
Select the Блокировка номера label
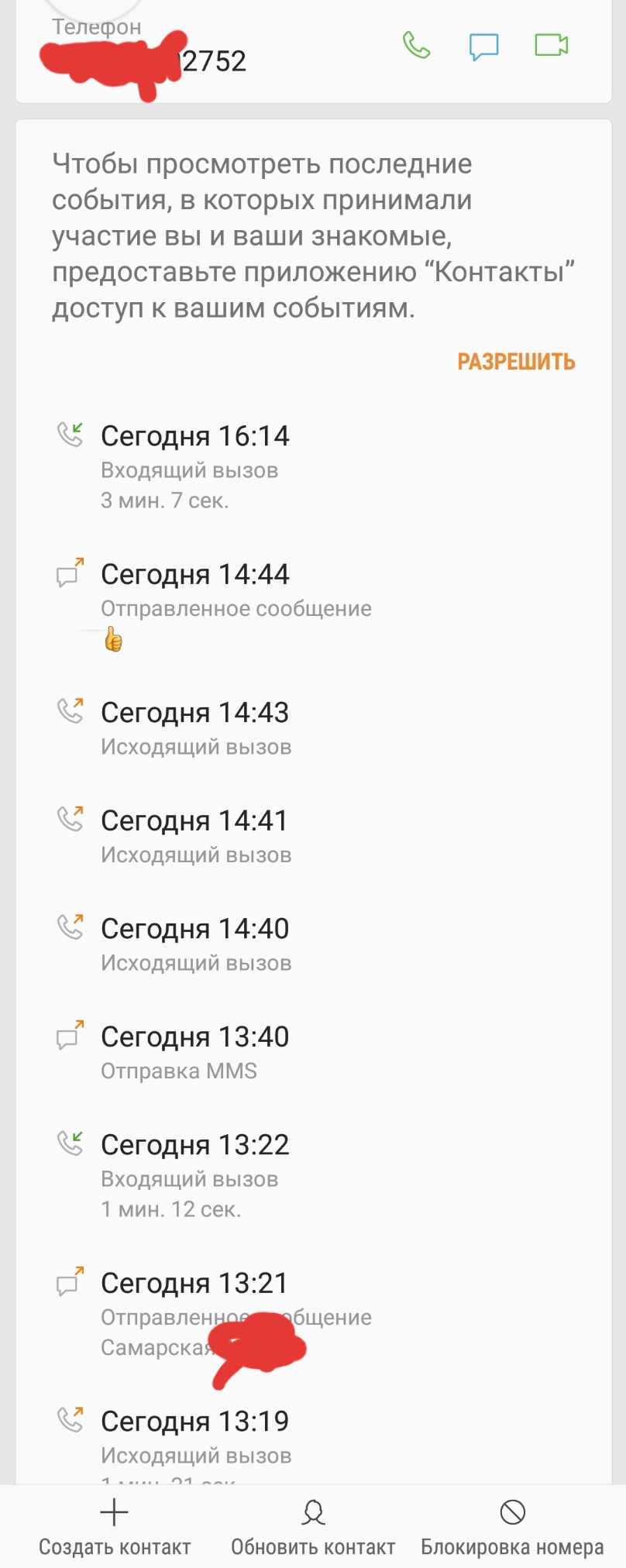(x=512, y=1547)
